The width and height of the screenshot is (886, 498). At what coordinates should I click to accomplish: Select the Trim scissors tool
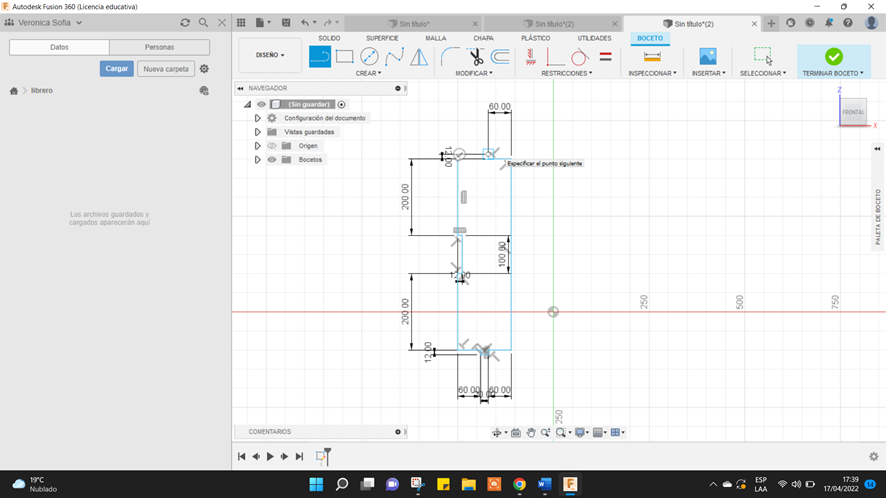pos(476,57)
